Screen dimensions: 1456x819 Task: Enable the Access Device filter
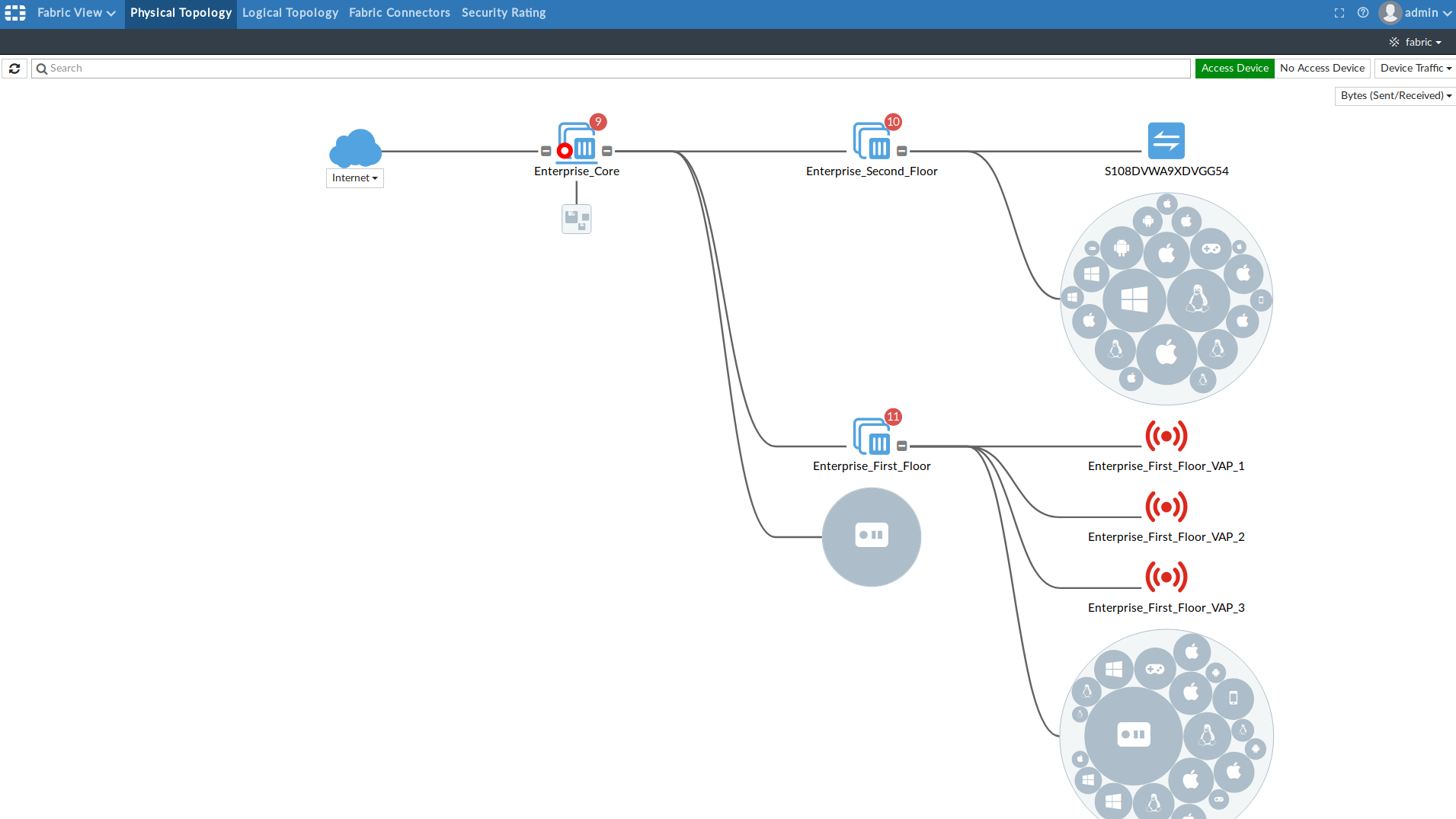(x=1234, y=68)
